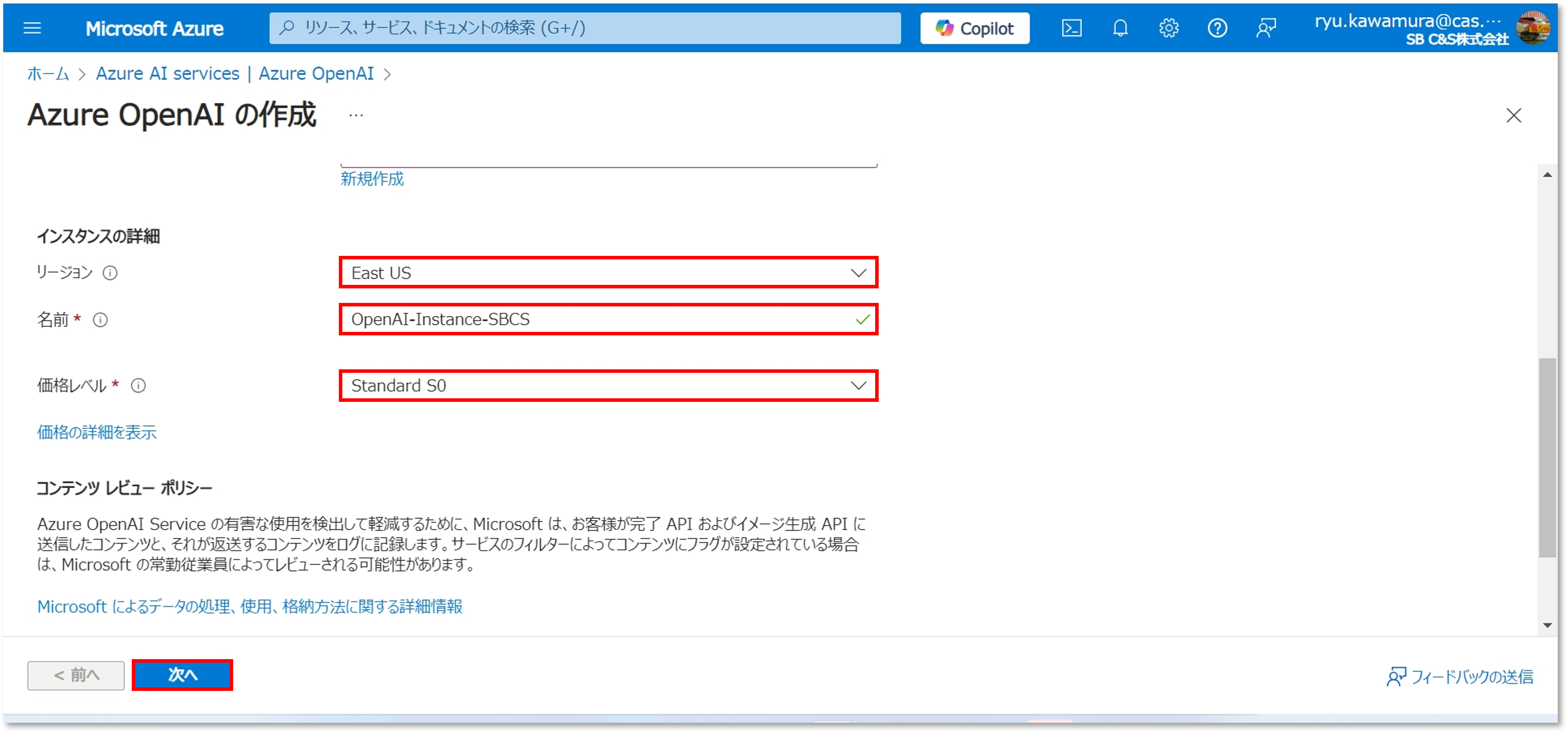
Task: Focus the resource search box
Action: [584, 28]
